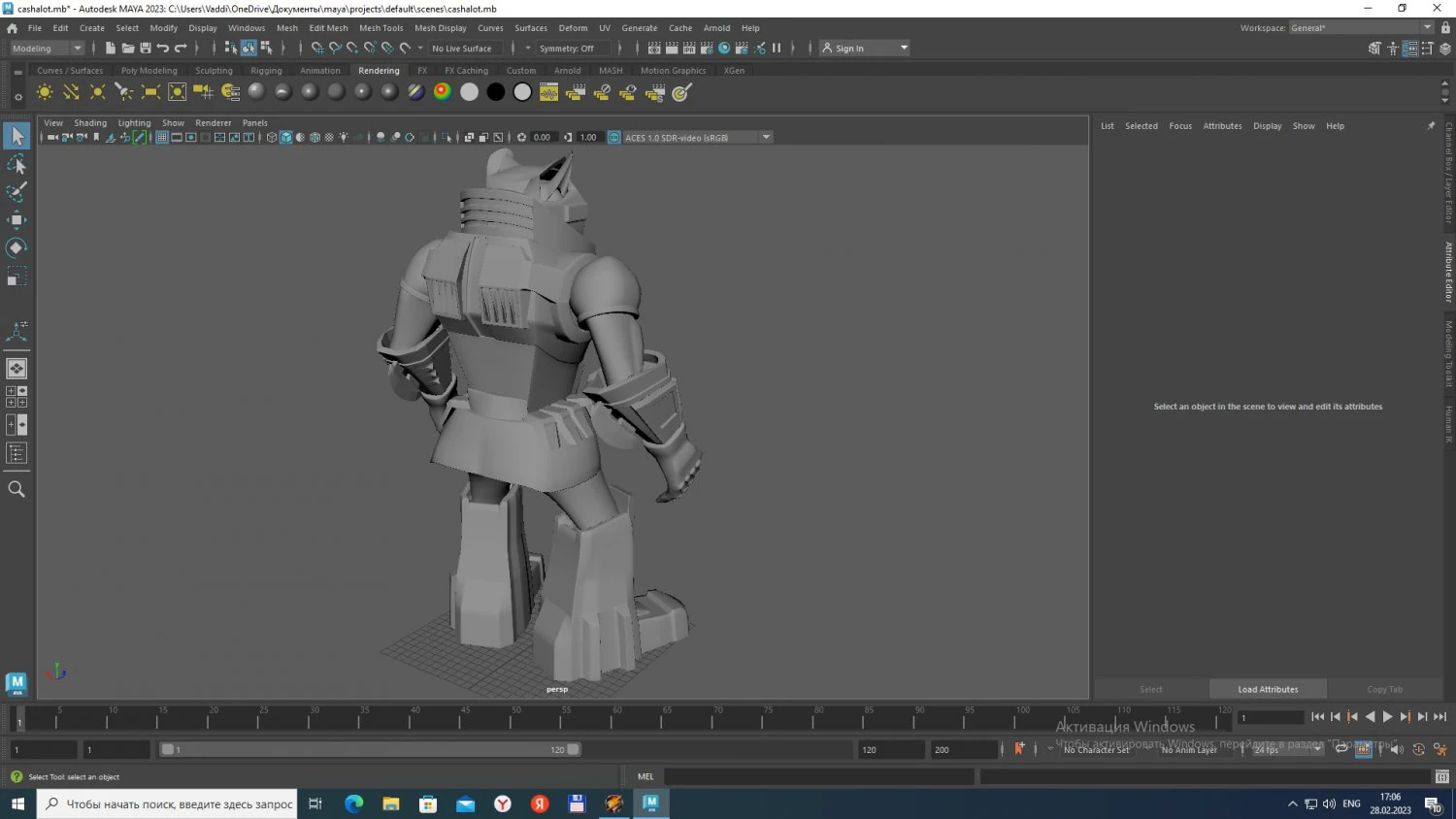Image resolution: width=1456 pixels, height=819 pixels.
Task: Activate the Select tool arrow in the toolbox
Action: 17,136
